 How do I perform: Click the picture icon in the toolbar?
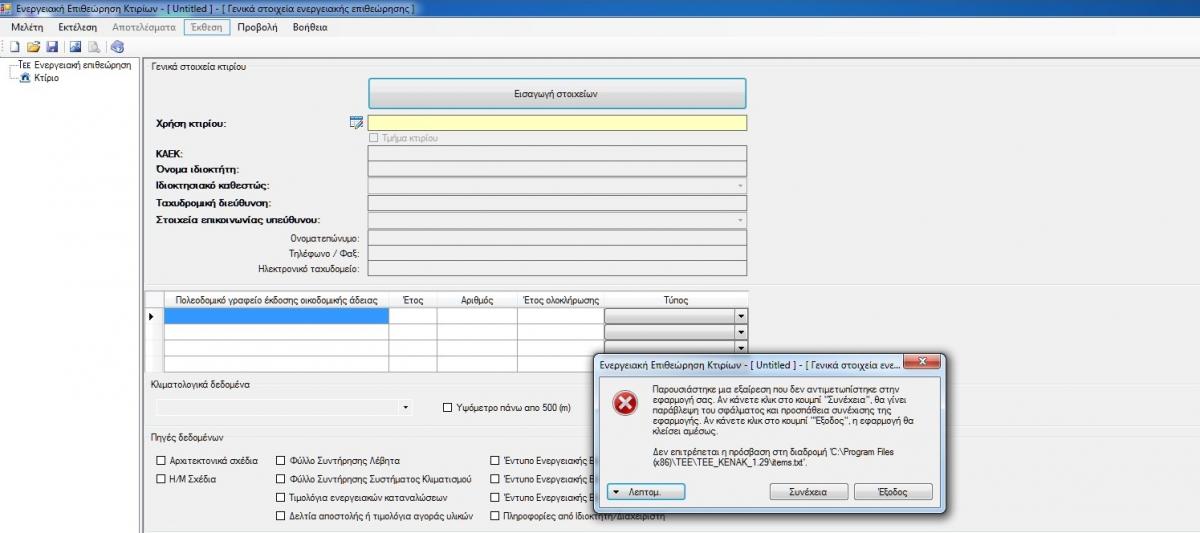click(x=75, y=47)
